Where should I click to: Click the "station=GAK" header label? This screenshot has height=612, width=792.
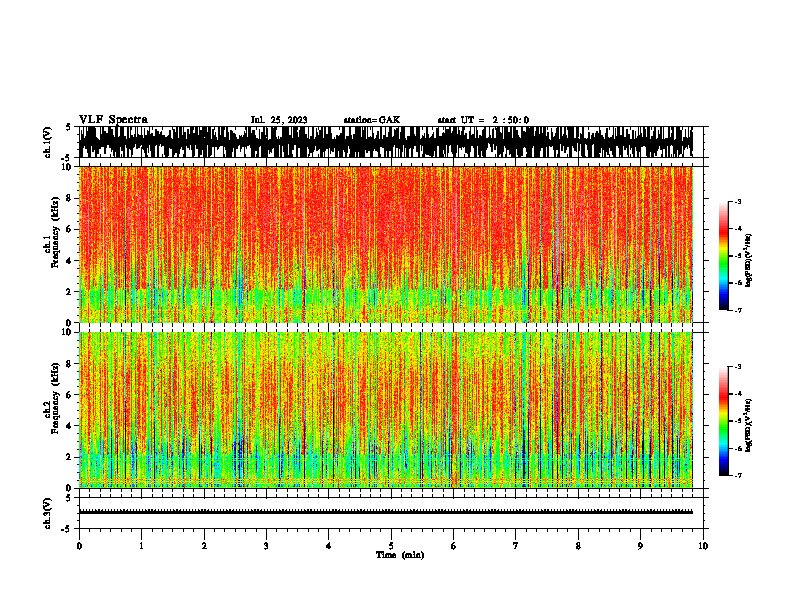(372, 120)
